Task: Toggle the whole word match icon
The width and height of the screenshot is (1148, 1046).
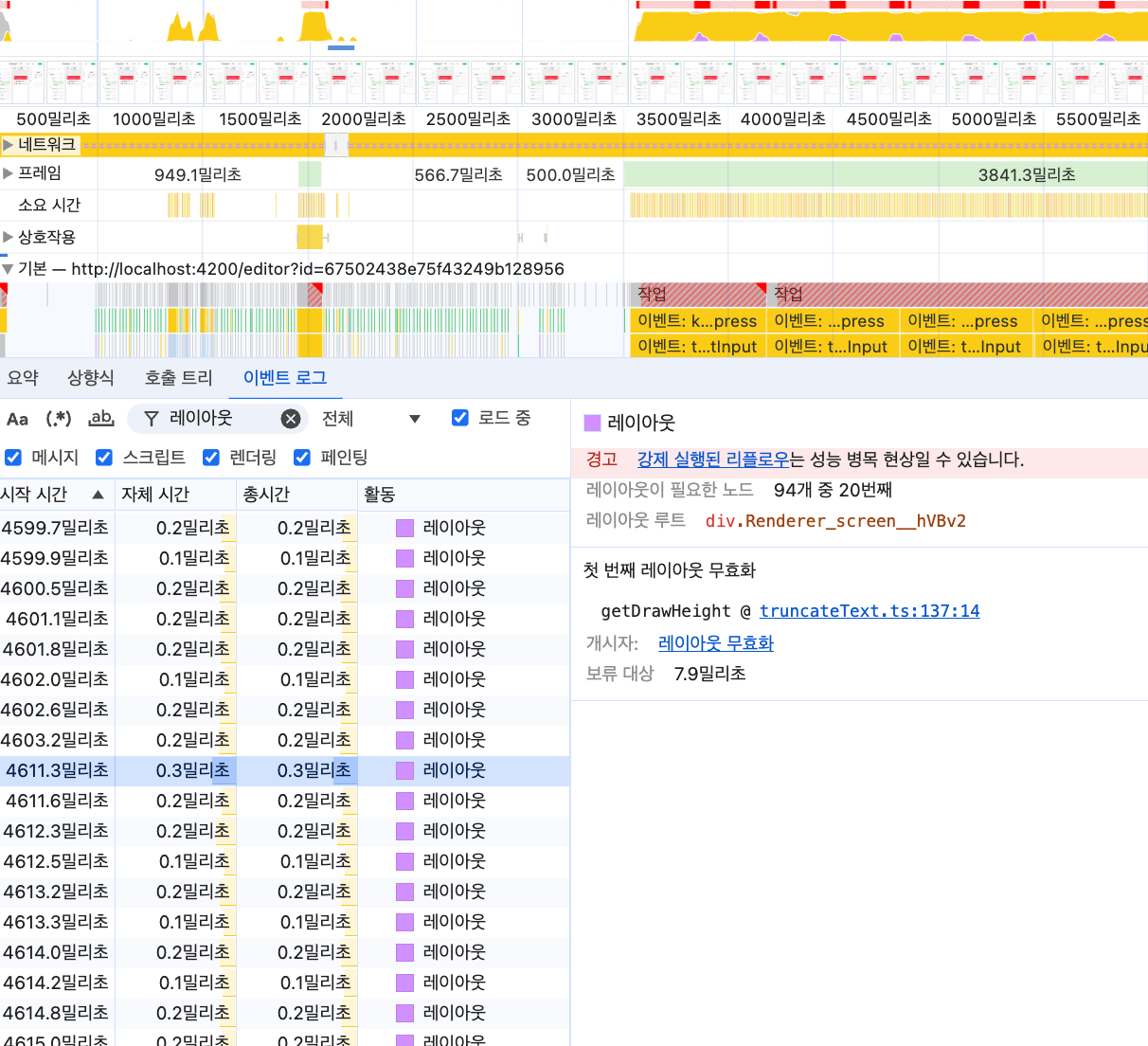Action: (x=100, y=419)
